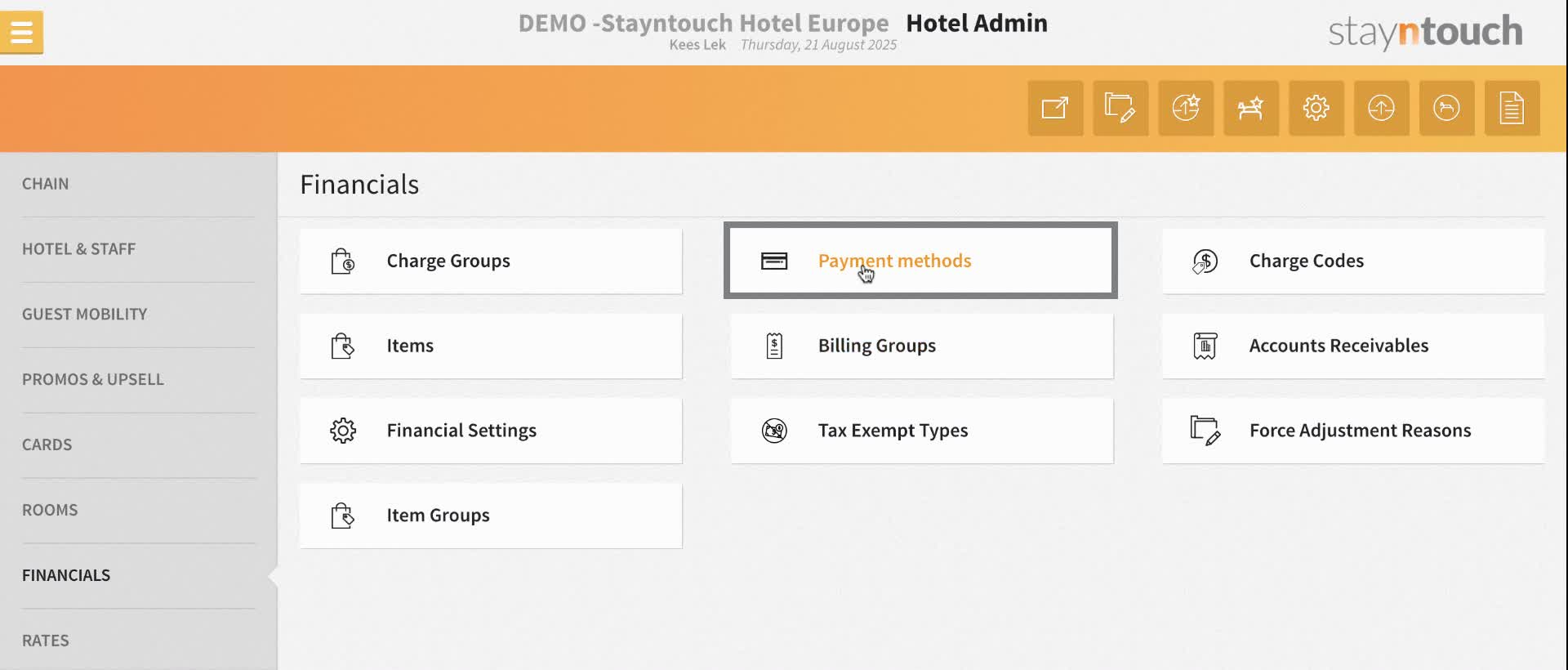Click the external-link arrow toolbar icon
The width and height of the screenshot is (1568, 670).
point(1055,108)
